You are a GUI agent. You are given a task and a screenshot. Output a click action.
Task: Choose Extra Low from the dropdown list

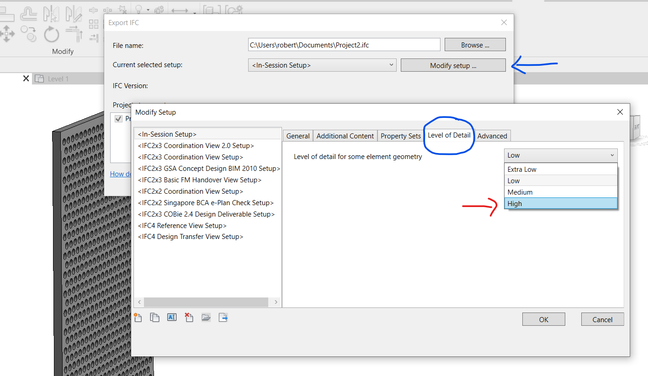561,169
